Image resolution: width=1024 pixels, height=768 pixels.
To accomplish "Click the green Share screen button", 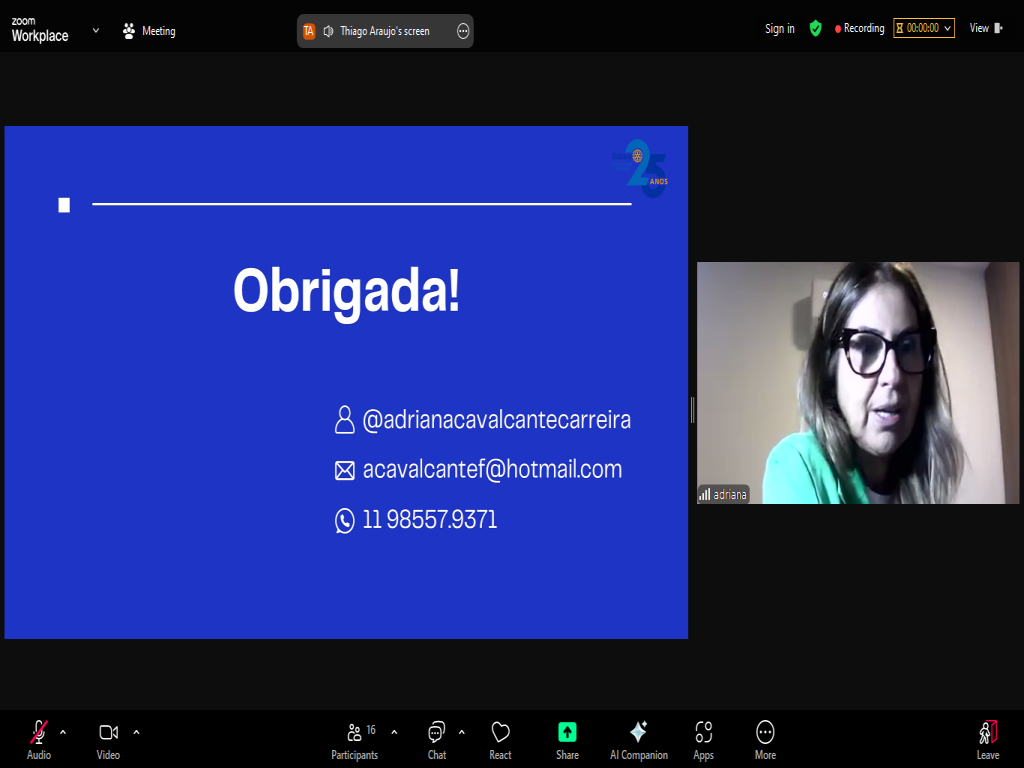I will (567, 738).
